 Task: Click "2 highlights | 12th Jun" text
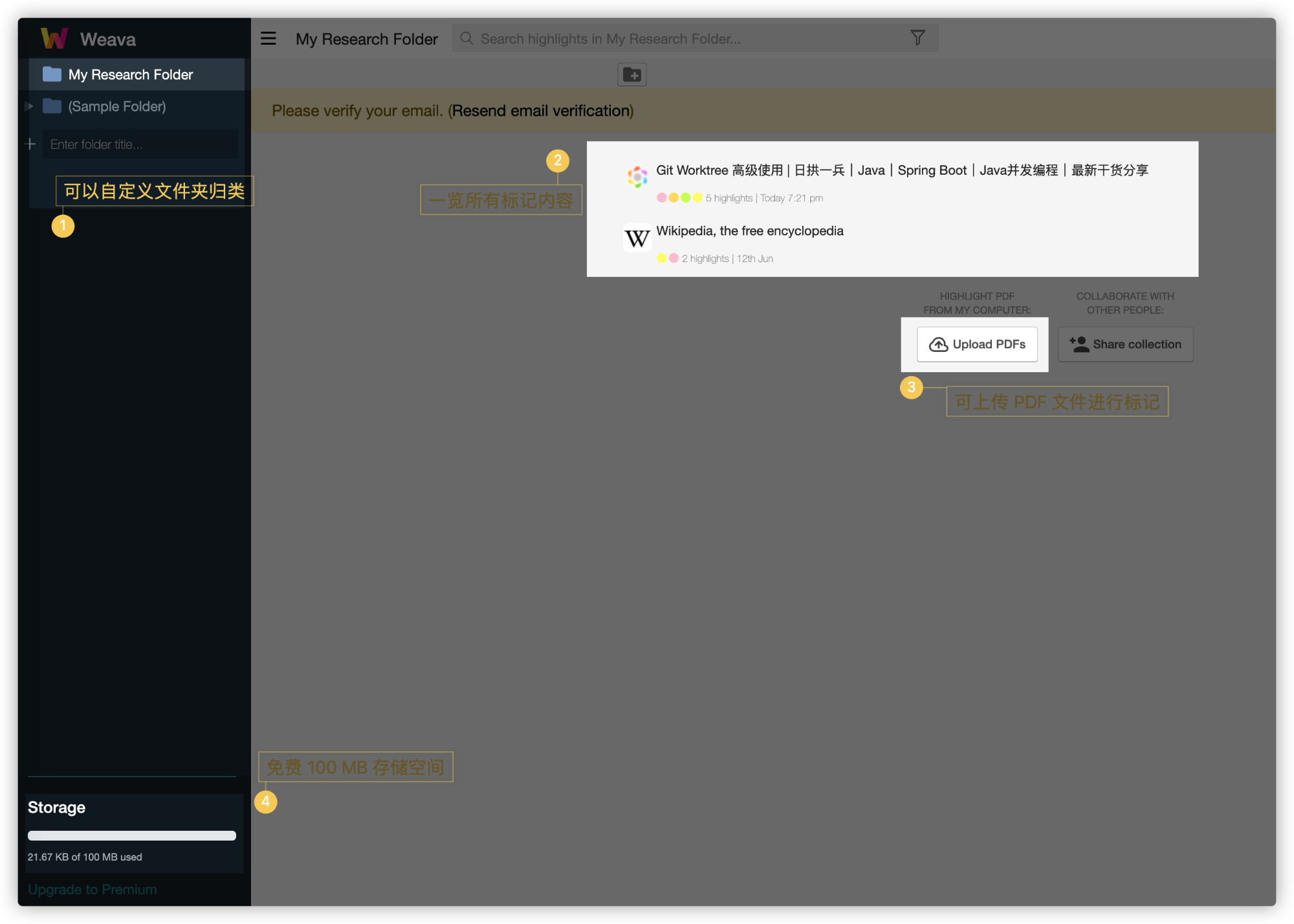tap(727, 258)
